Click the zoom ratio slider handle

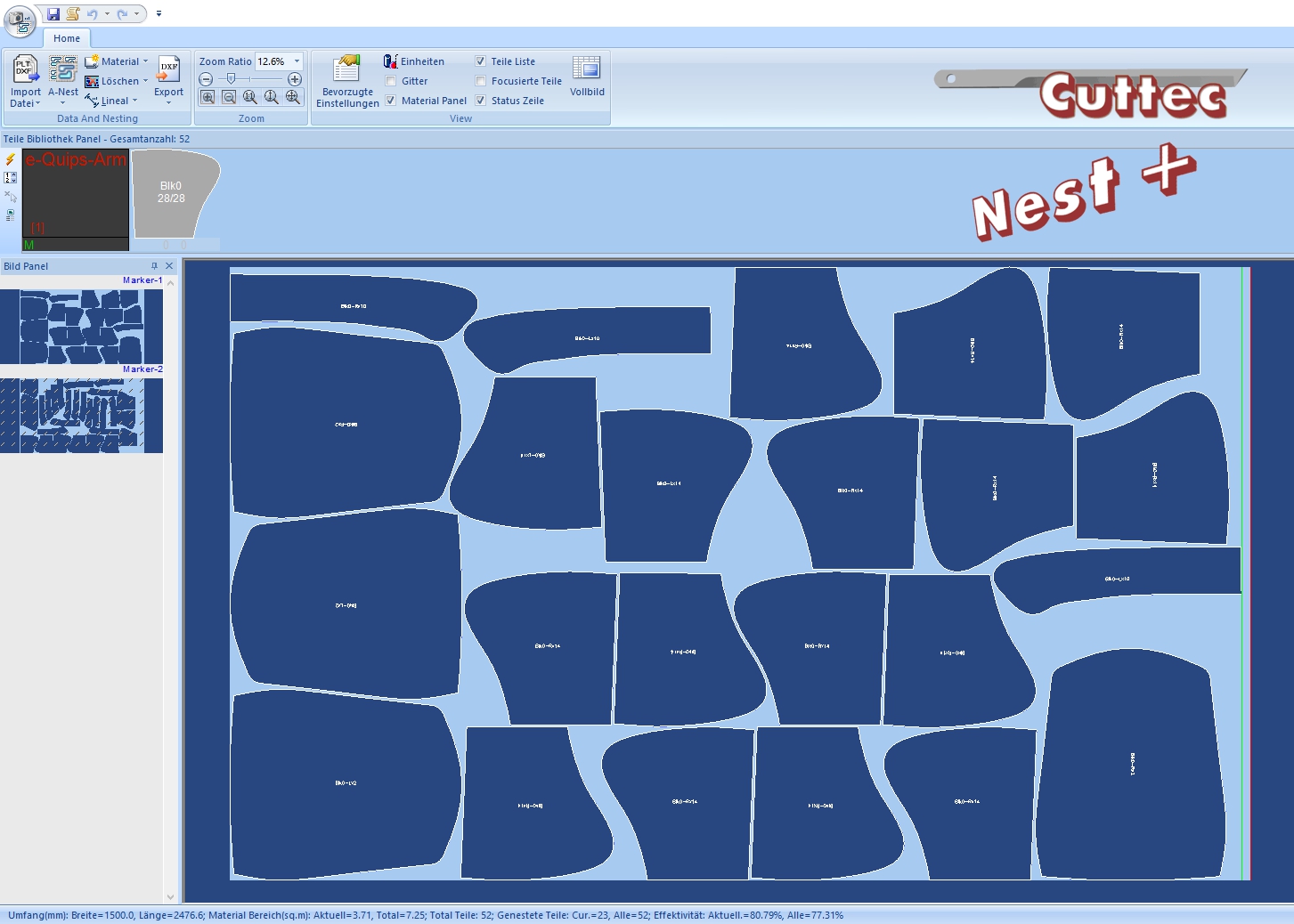click(232, 79)
